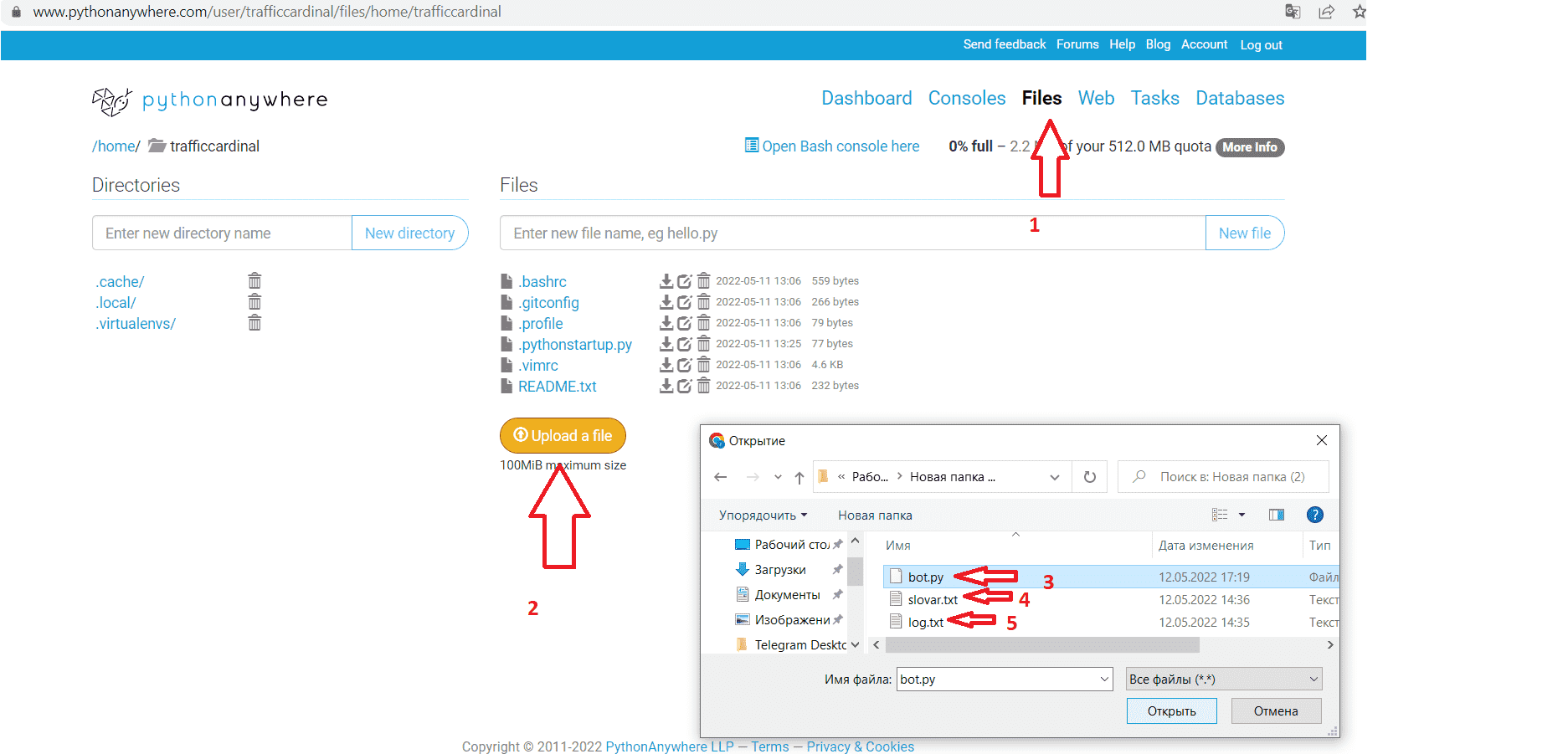Open the Tasks tab
Viewport: 1568px width, 754px height.
(x=1154, y=99)
